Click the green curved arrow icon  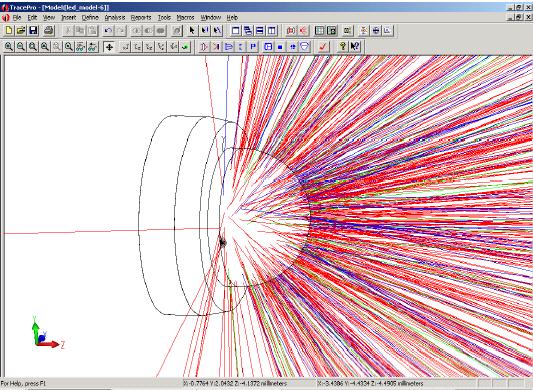click(x=185, y=47)
